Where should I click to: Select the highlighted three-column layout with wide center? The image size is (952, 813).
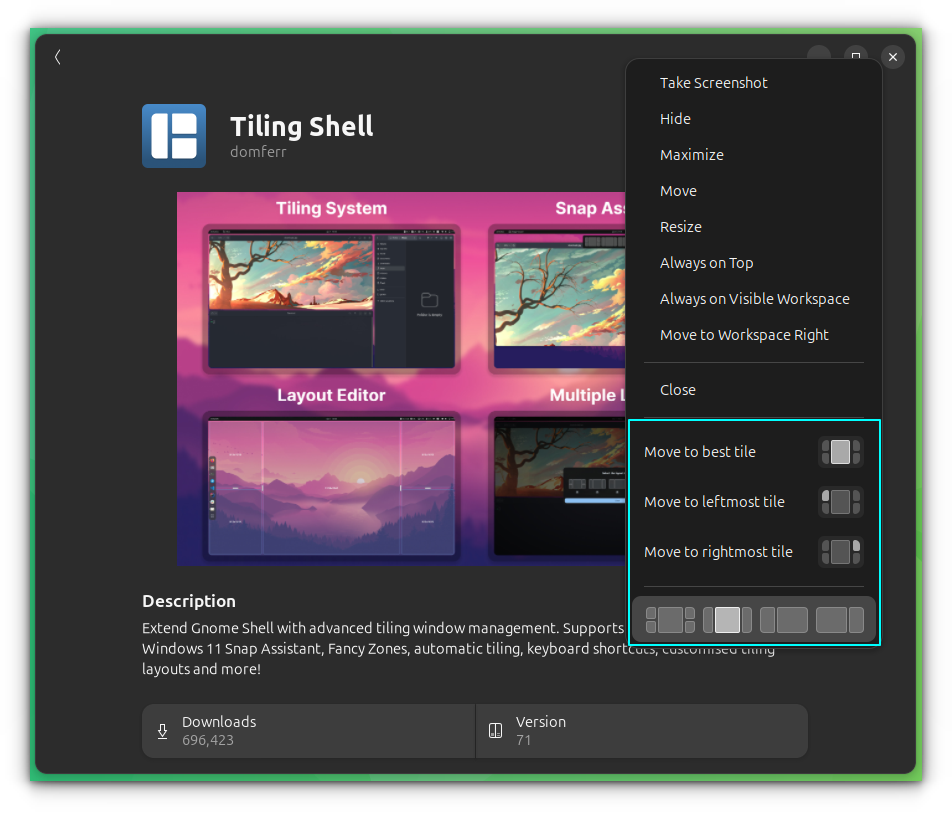coord(727,620)
